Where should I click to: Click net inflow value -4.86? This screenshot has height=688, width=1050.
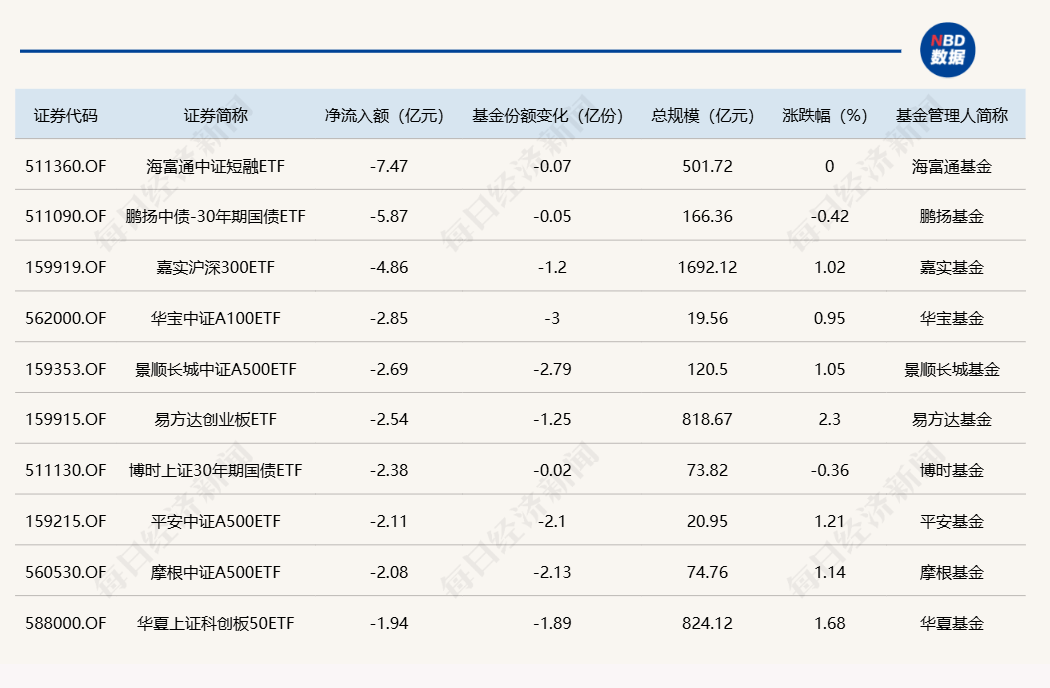tap(388, 267)
